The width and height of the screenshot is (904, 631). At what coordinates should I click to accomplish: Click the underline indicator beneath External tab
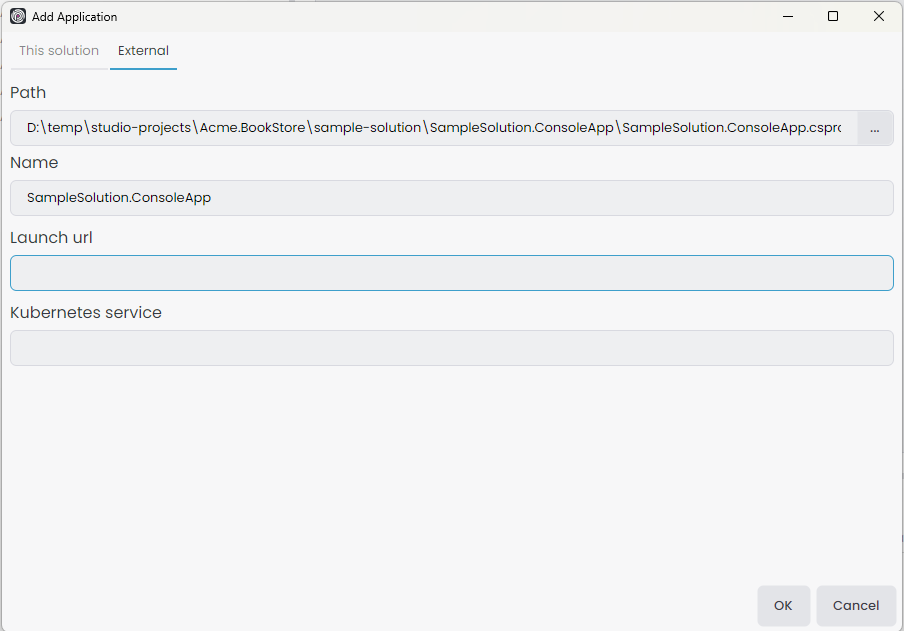tap(143, 68)
